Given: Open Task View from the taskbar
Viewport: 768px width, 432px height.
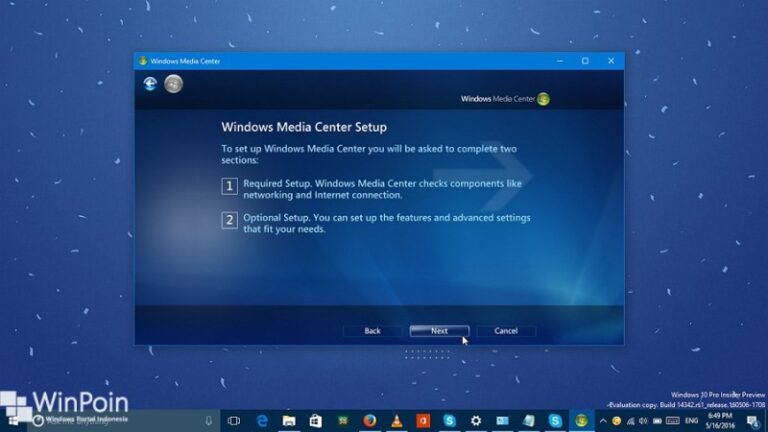Looking at the screenshot, I should coord(234,421).
